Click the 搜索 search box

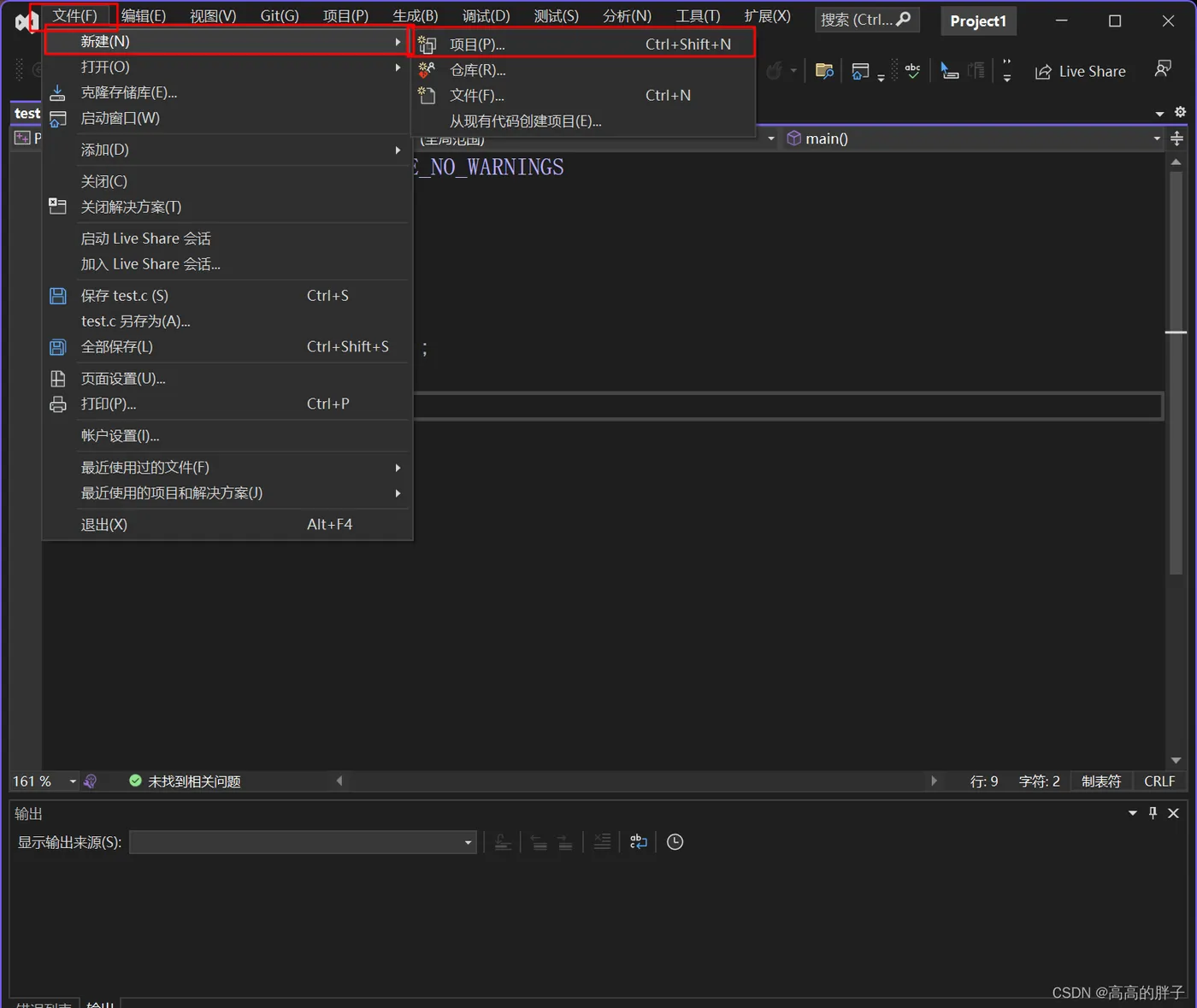866,20
